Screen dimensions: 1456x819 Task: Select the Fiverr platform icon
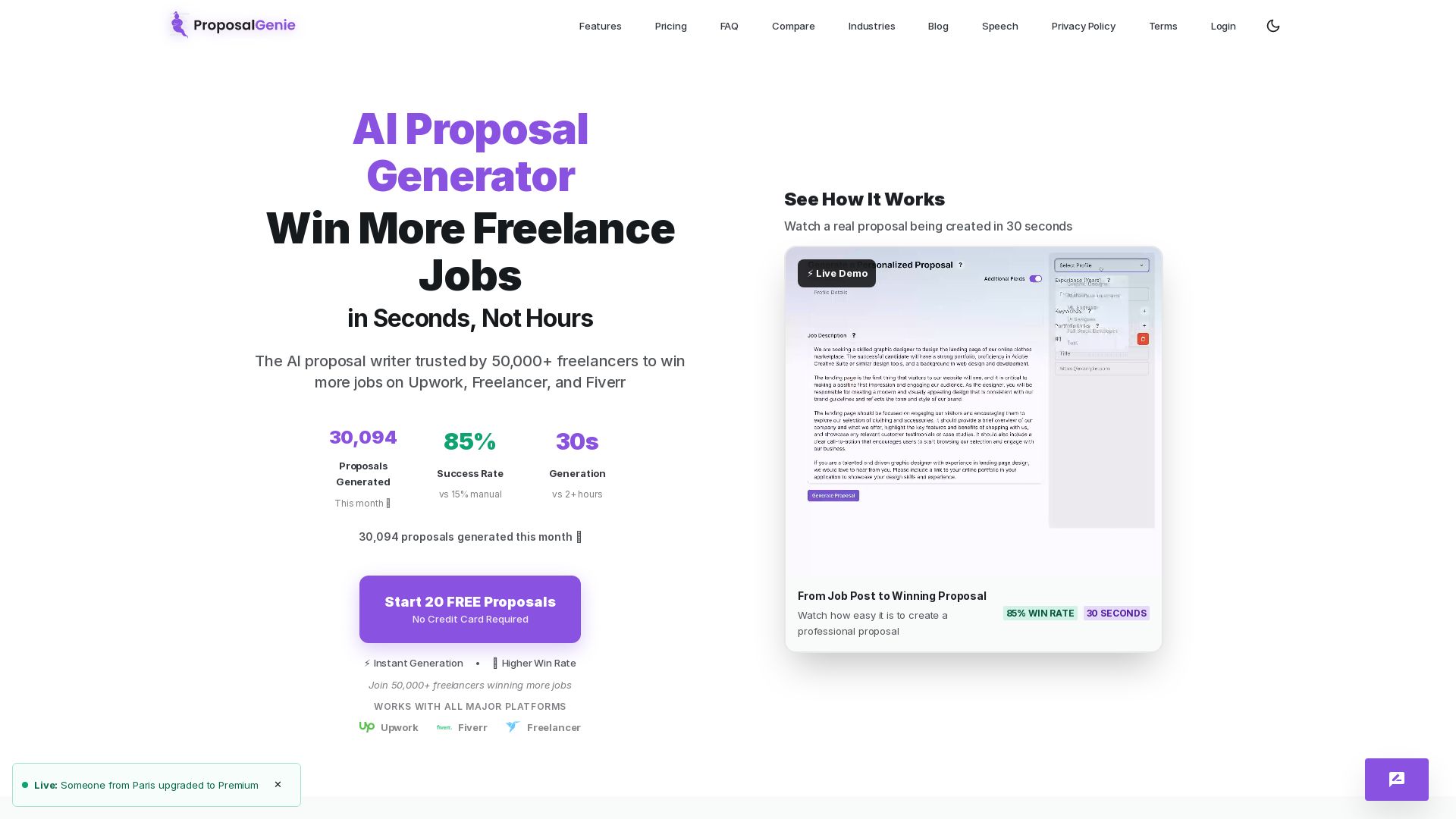(444, 727)
